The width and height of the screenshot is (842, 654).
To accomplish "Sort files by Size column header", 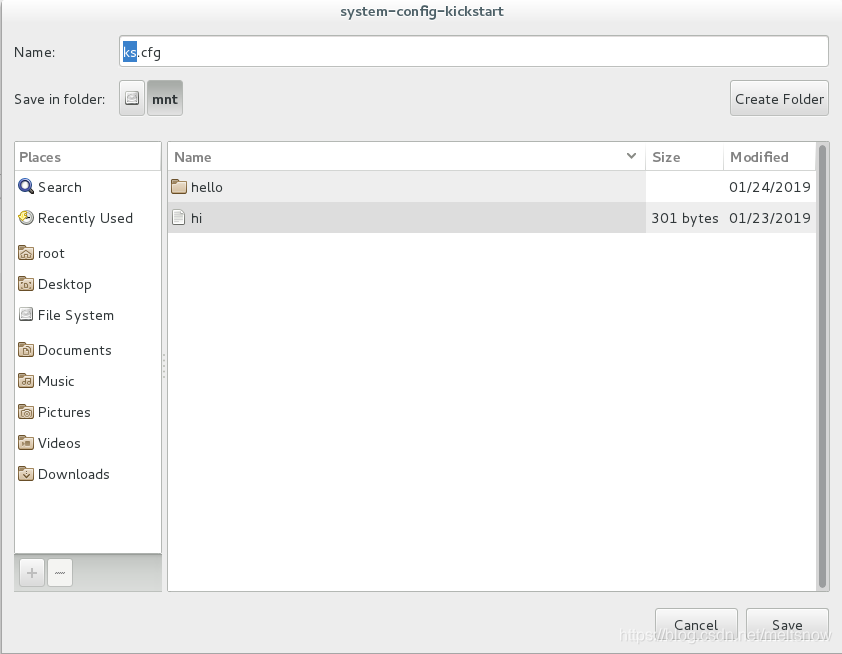I will 684,157.
